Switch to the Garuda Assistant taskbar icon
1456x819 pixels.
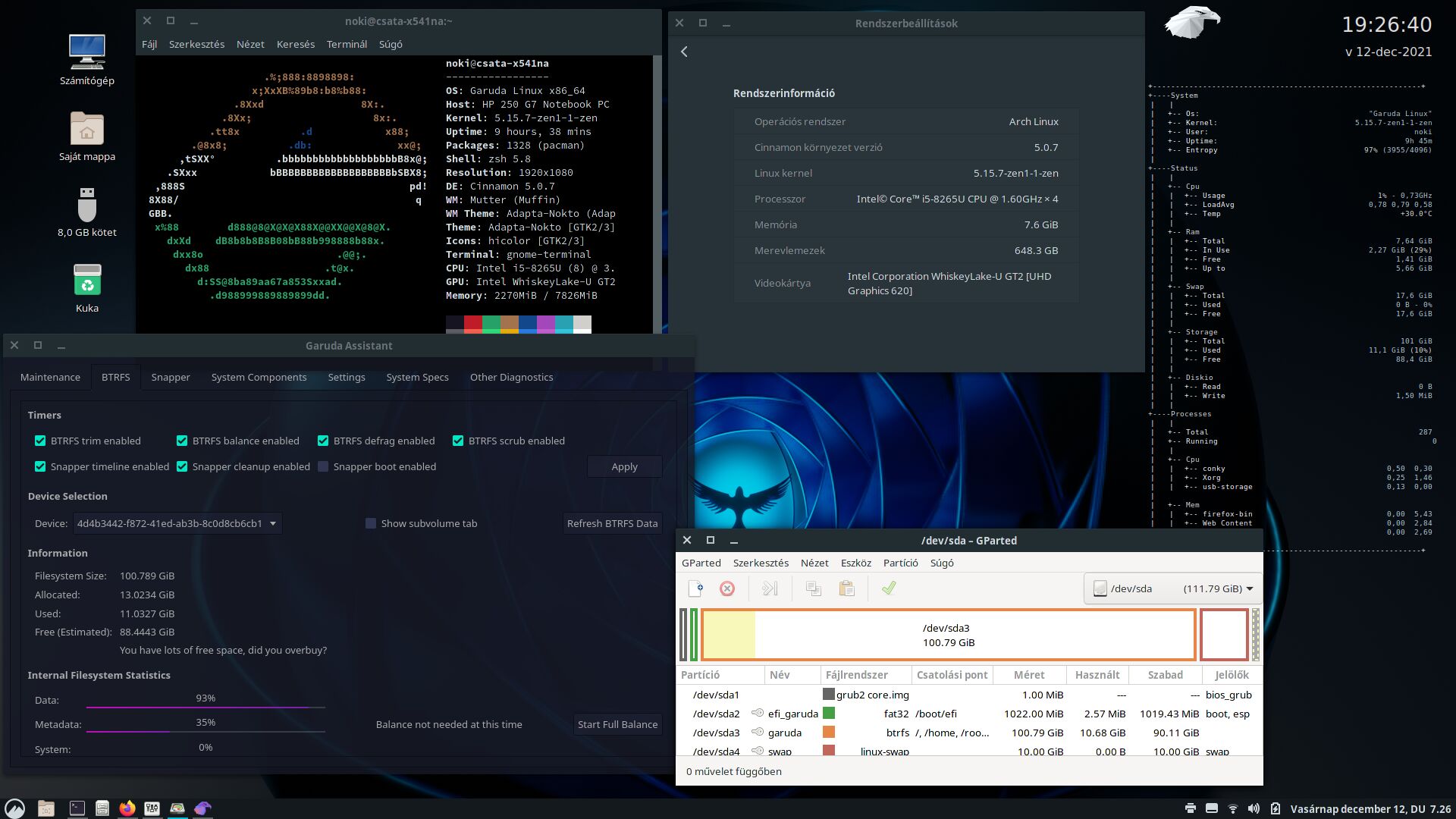(202, 808)
